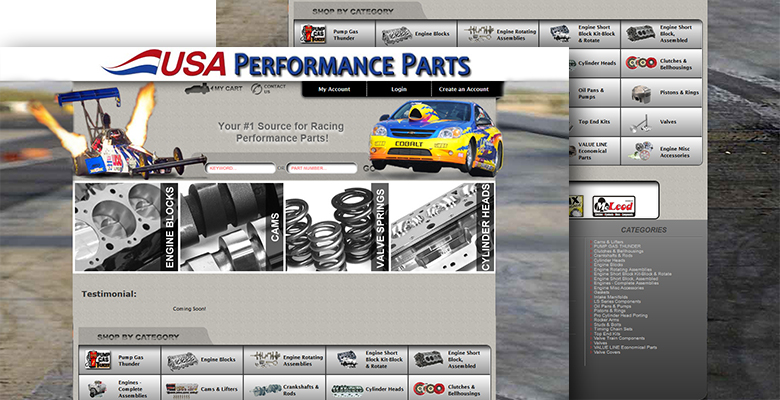Viewport: 780px width, 400px height.
Task: Open Crankshafts & Rods in Categories list
Action: click(613, 256)
